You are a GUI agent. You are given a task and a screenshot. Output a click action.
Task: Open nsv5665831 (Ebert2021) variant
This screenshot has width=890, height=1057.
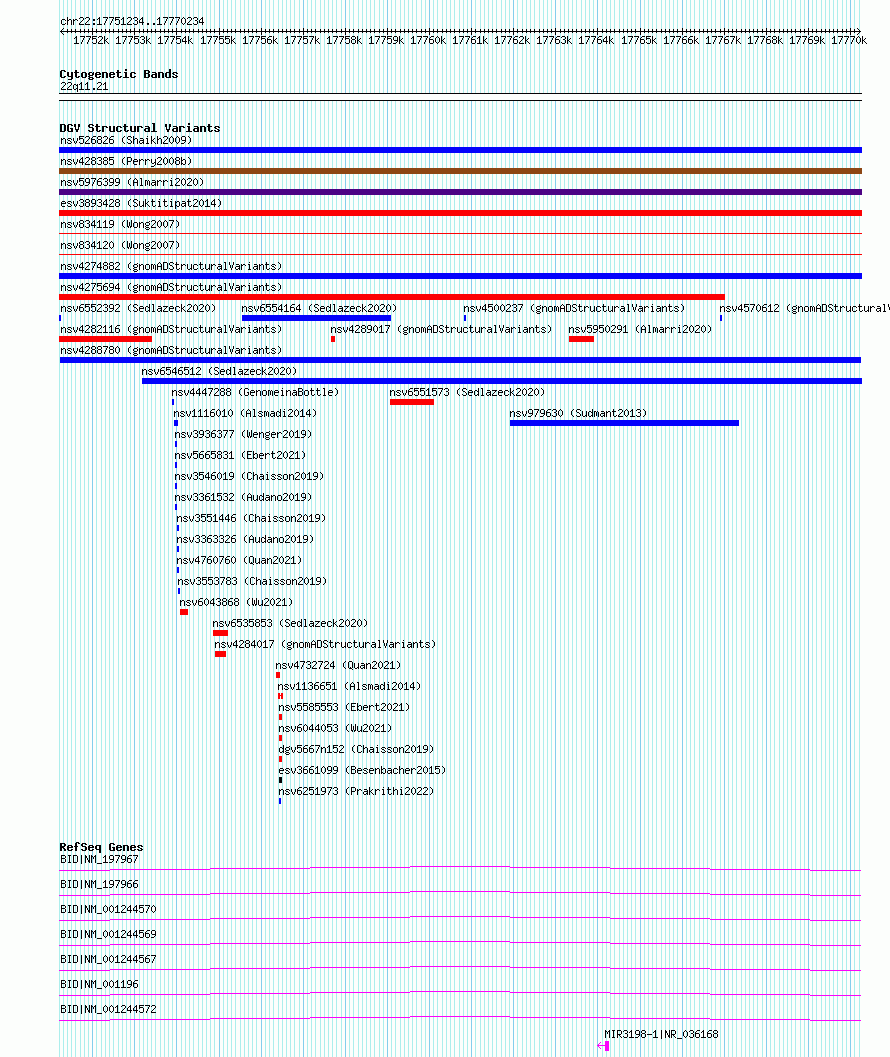click(x=241, y=455)
